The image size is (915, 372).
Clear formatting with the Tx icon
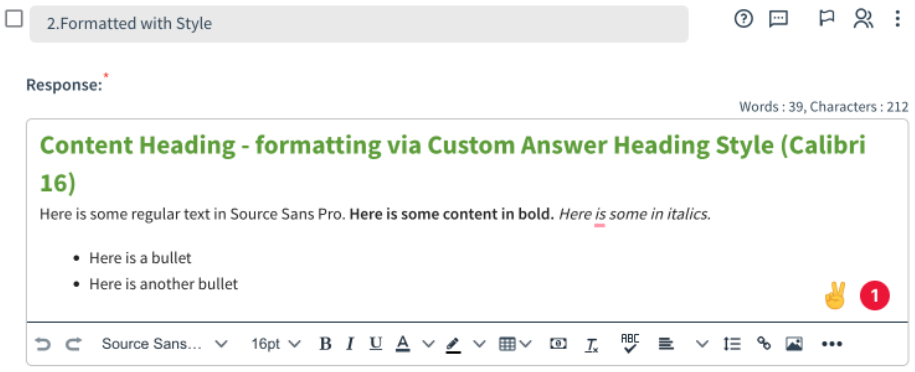coord(592,345)
